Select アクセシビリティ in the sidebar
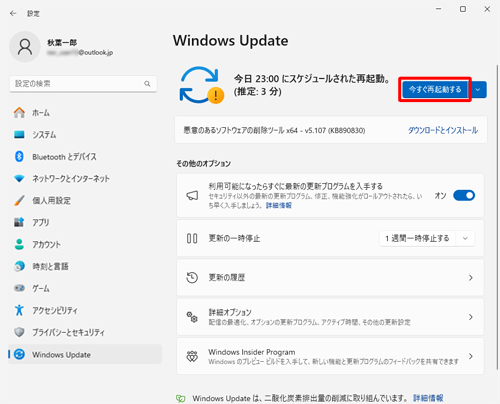500x404 pixels. [85, 310]
